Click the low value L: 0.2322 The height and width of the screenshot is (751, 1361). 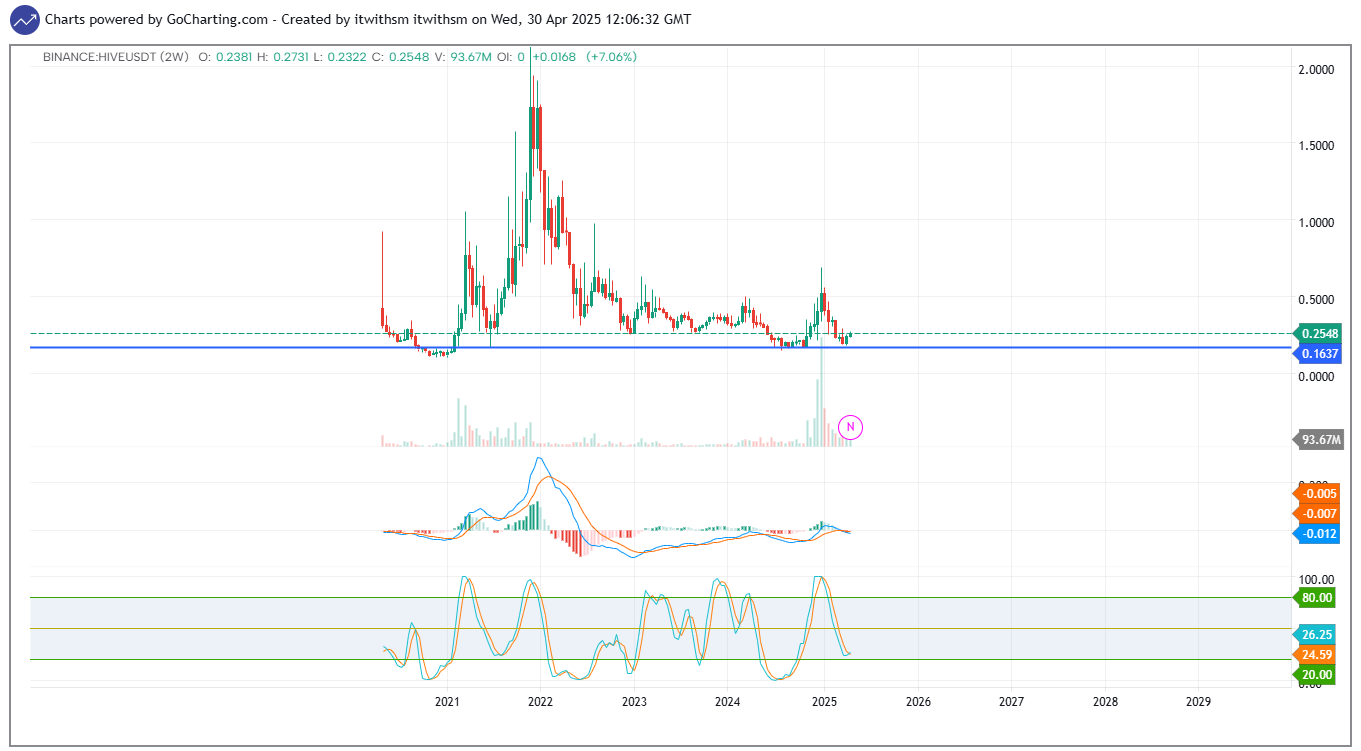click(x=339, y=57)
